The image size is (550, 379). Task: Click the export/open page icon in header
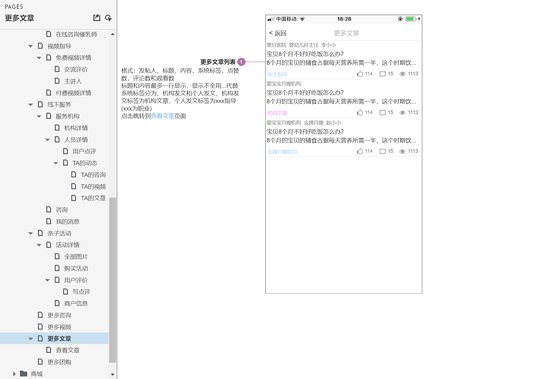coord(96,18)
